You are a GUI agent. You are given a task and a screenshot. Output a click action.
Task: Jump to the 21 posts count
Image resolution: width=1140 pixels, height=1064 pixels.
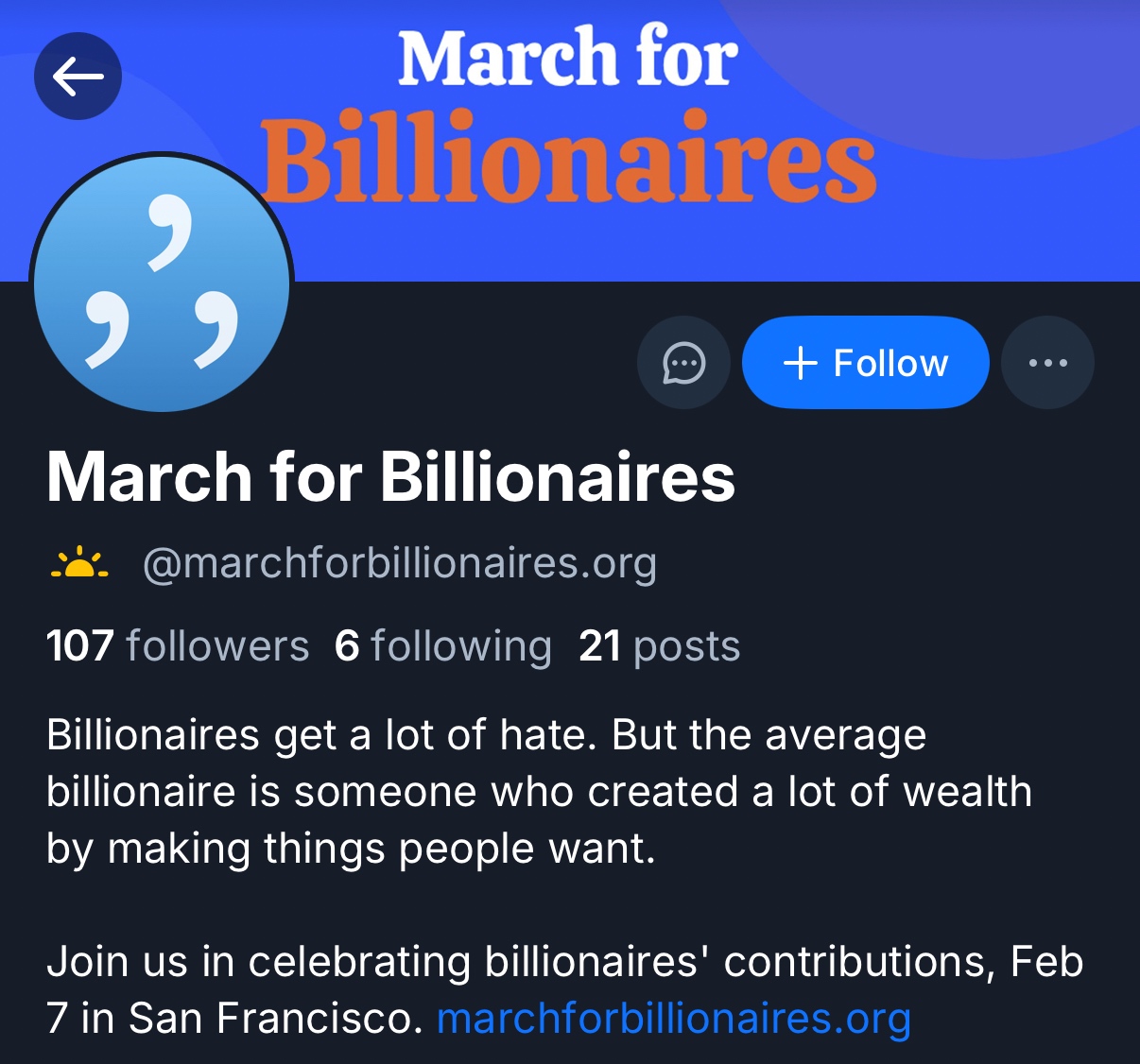(x=659, y=646)
